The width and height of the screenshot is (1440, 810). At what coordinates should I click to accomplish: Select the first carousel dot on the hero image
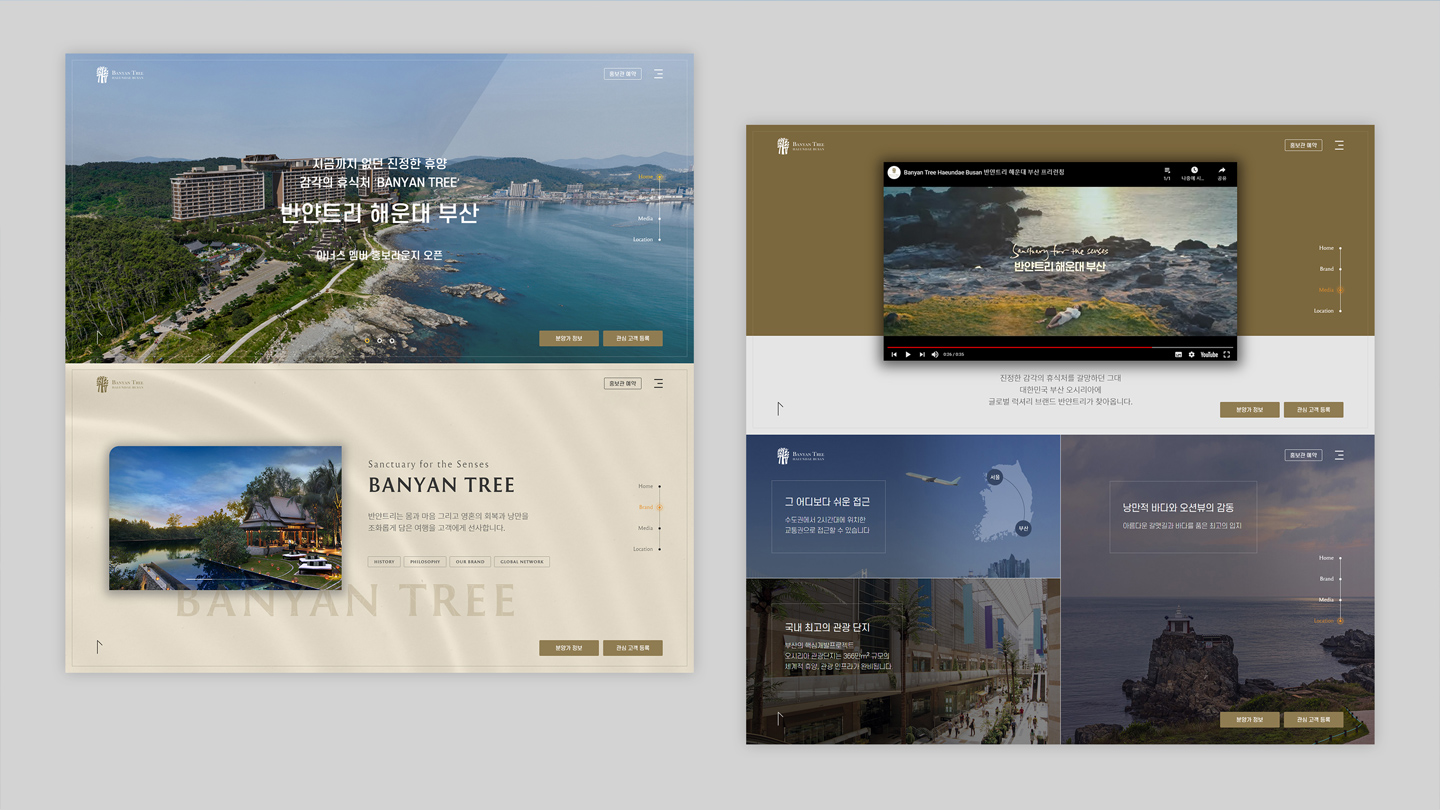point(367,341)
